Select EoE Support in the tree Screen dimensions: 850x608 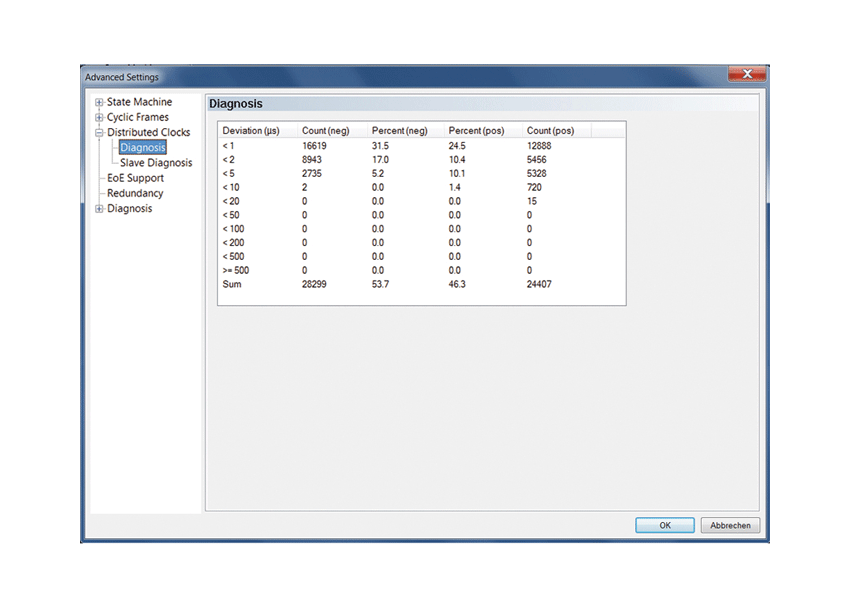coord(136,178)
